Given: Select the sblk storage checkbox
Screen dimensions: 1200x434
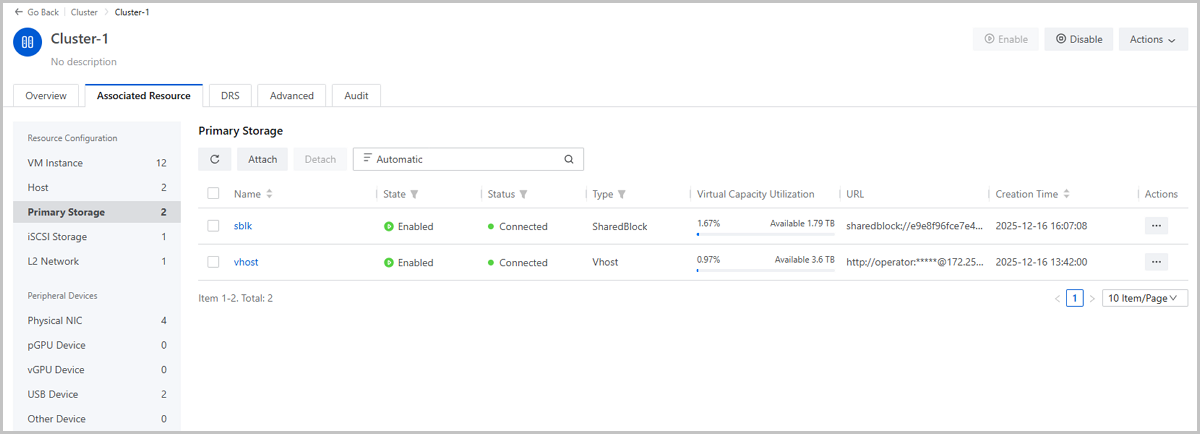Looking at the screenshot, I should (x=213, y=226).
